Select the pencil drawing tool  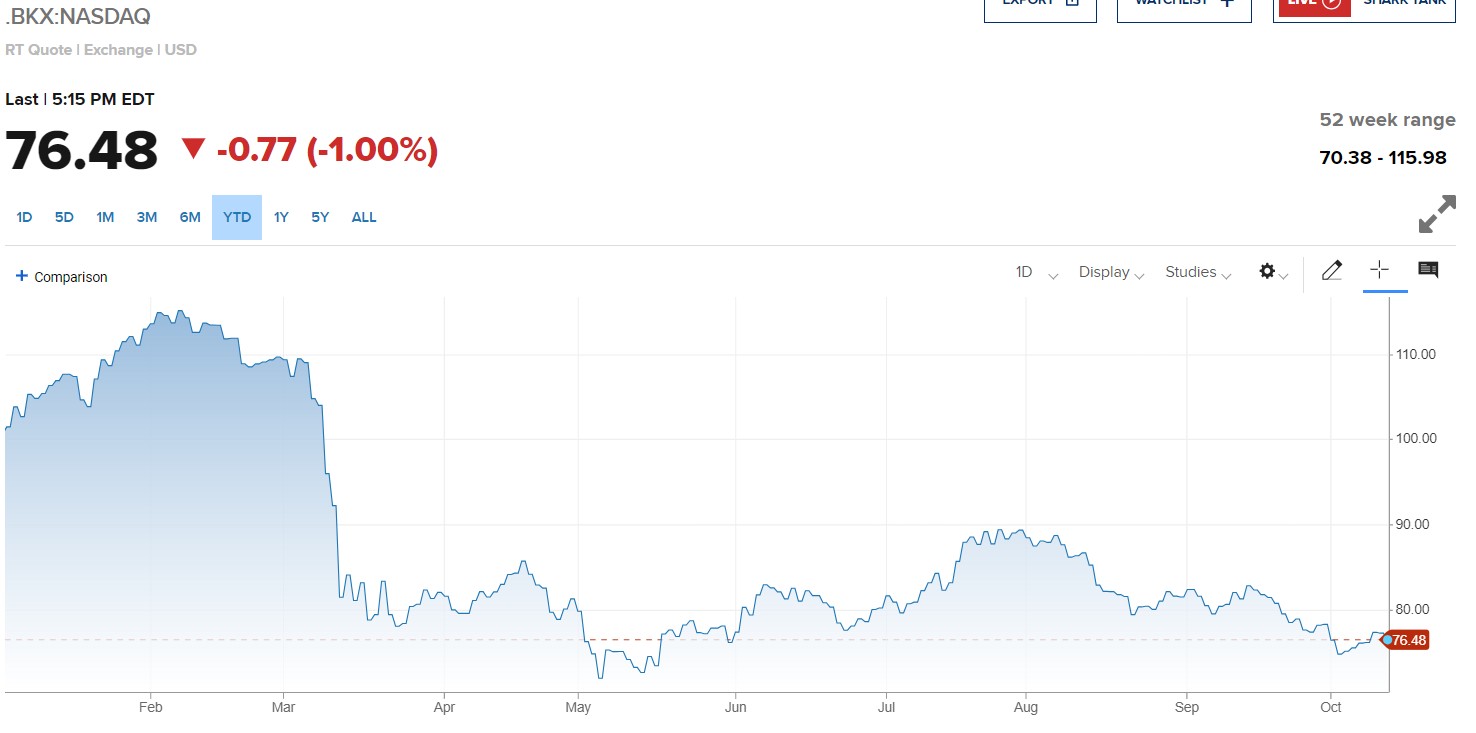(x=1331, y=270)
